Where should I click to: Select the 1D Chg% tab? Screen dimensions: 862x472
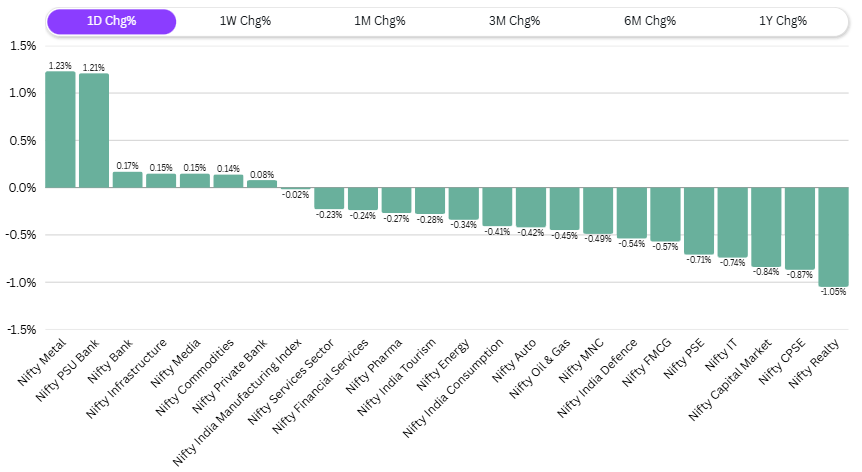pos(111,21)
